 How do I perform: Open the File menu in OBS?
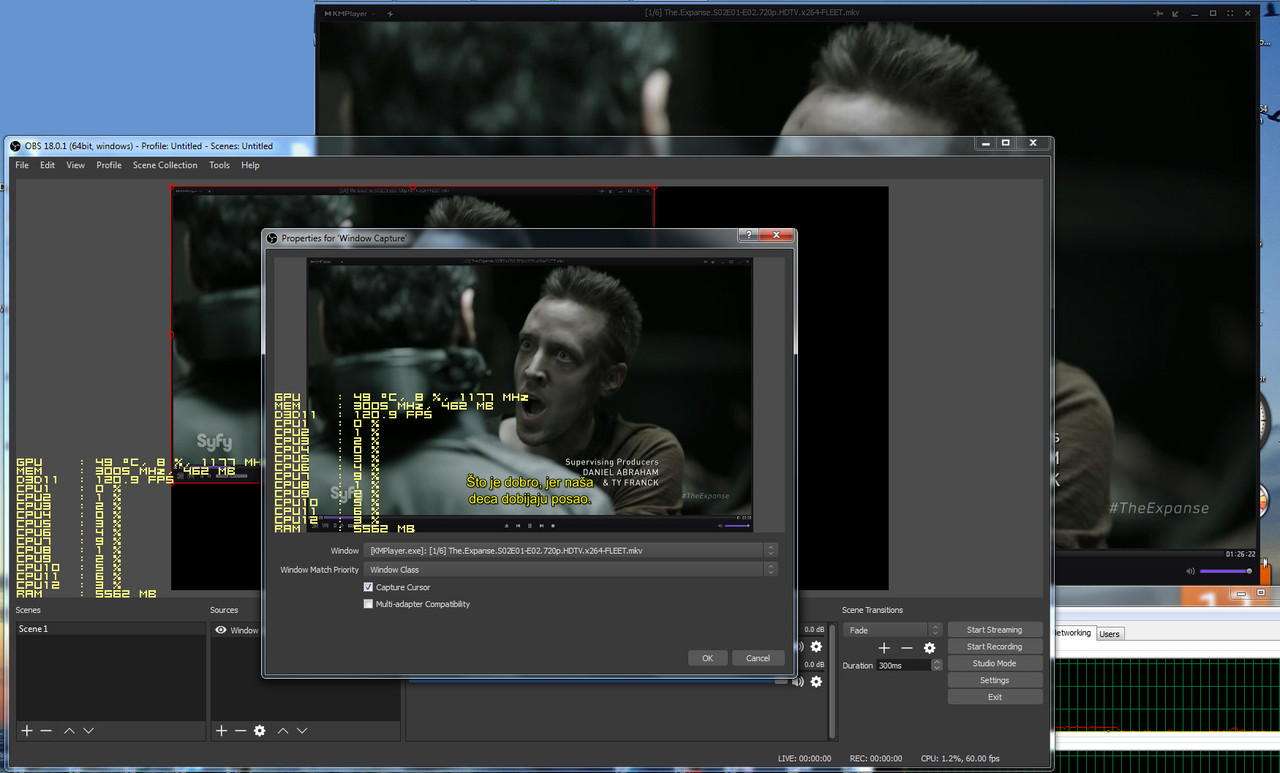click(22, 165)
